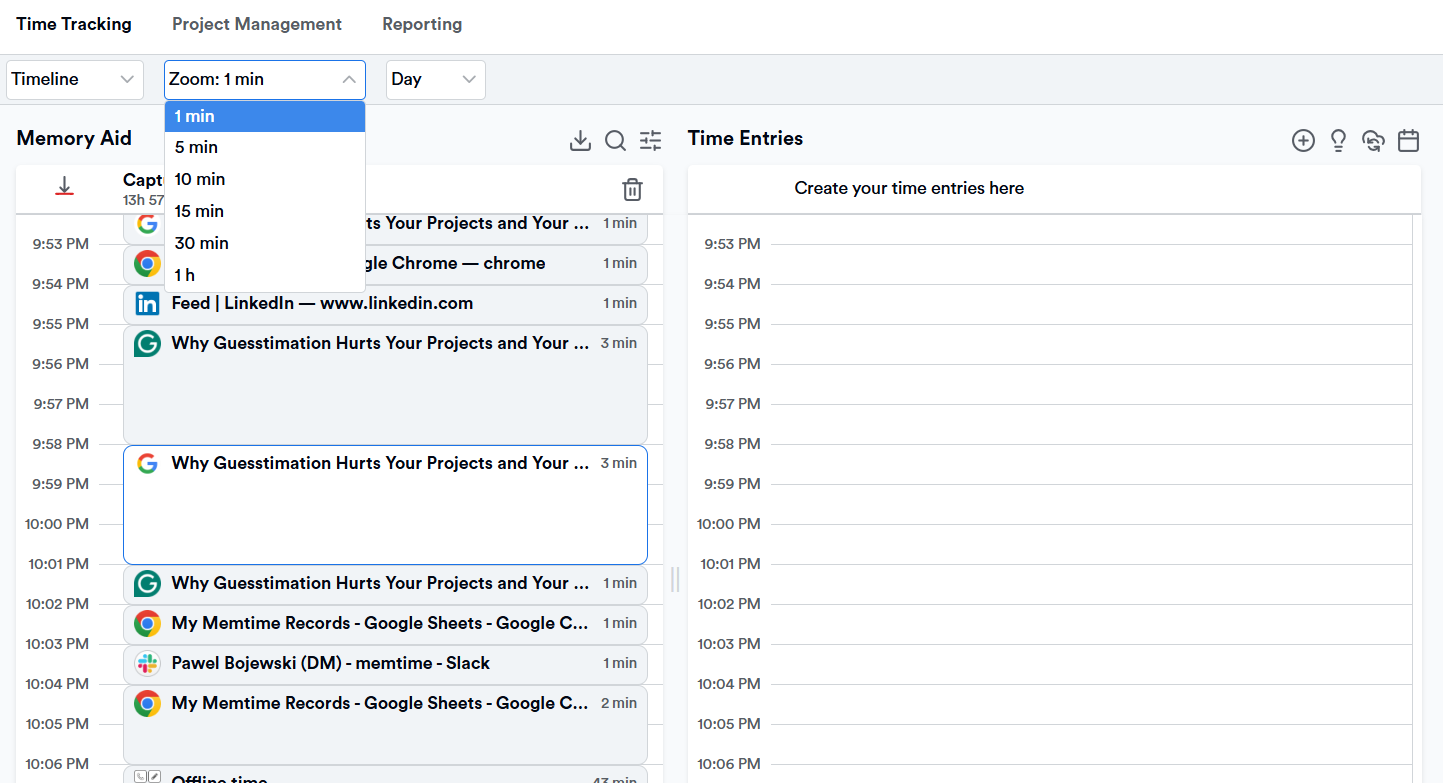Open the Timeline view dropdown

click(74, 79)
